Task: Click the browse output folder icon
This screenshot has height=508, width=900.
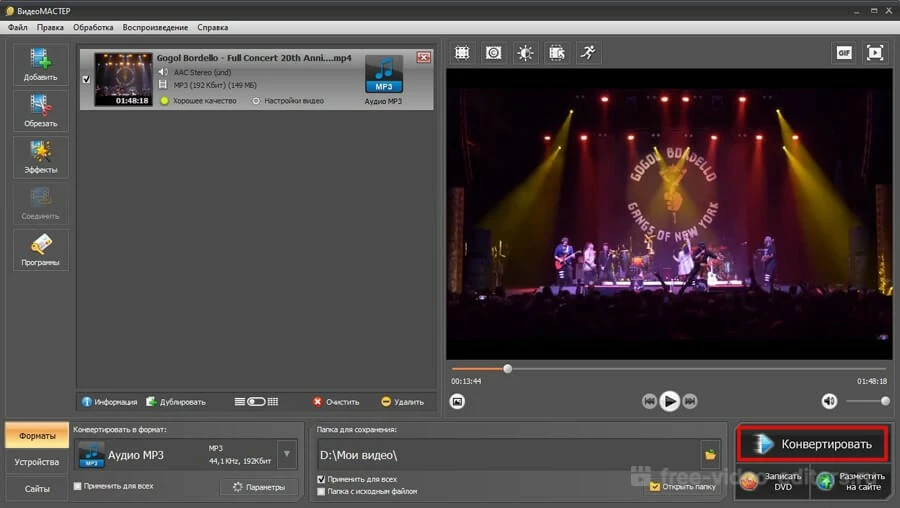Action: click(711, 455)
